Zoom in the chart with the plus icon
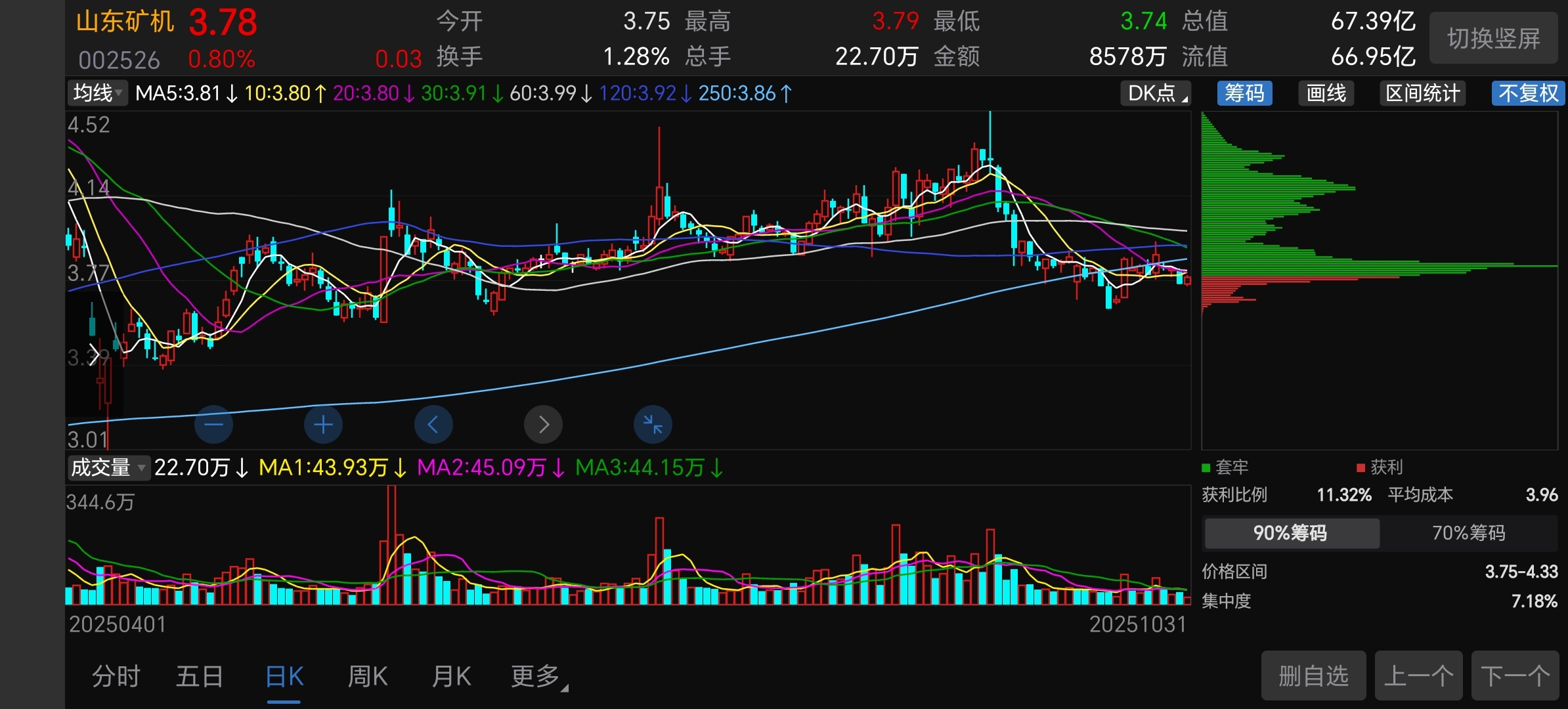 [x=323, y=425]
